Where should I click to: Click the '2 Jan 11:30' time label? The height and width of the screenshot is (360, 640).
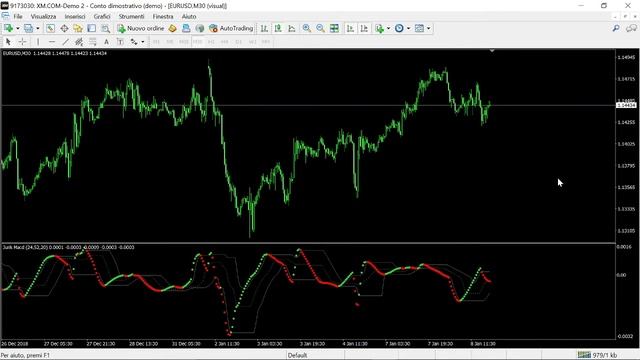tap(227, 344)
